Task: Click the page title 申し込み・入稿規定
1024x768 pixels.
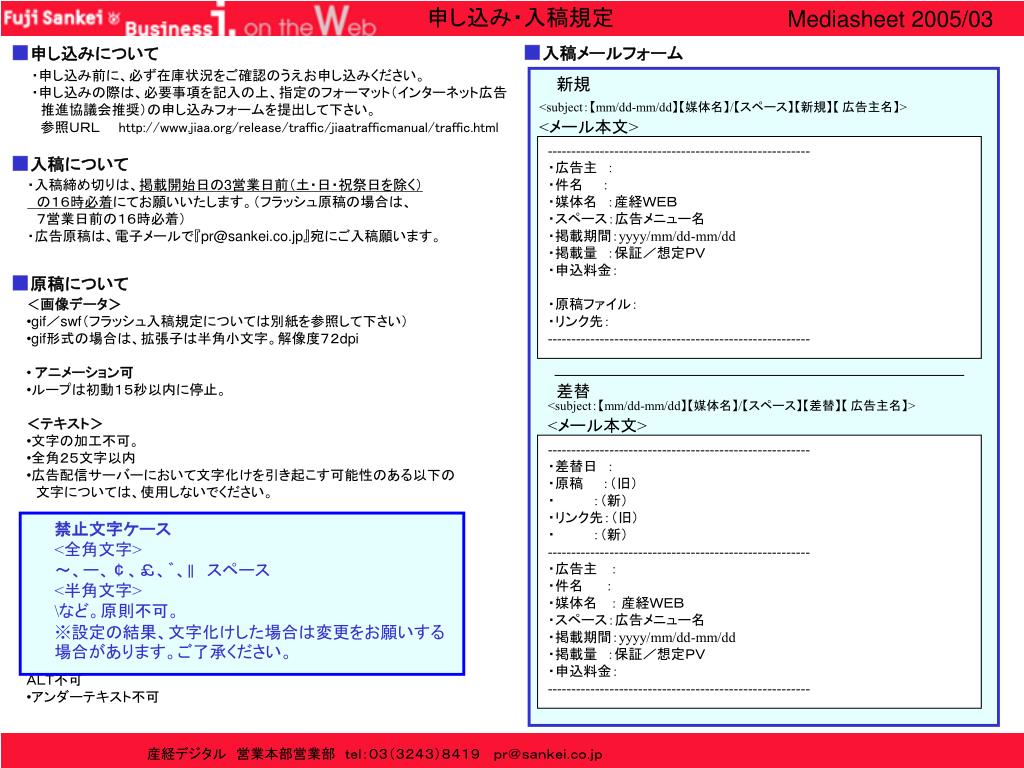Action: coord(520,17)
